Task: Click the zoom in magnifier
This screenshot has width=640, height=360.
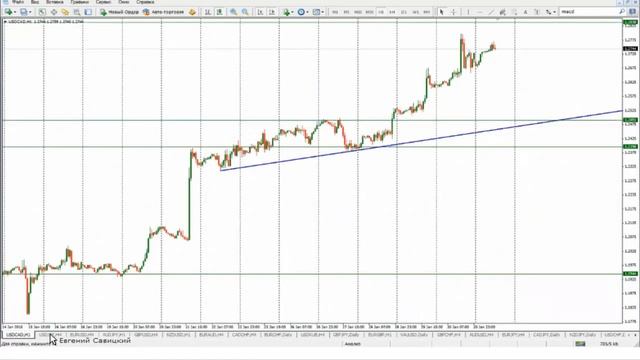Action: click(233, 12)
